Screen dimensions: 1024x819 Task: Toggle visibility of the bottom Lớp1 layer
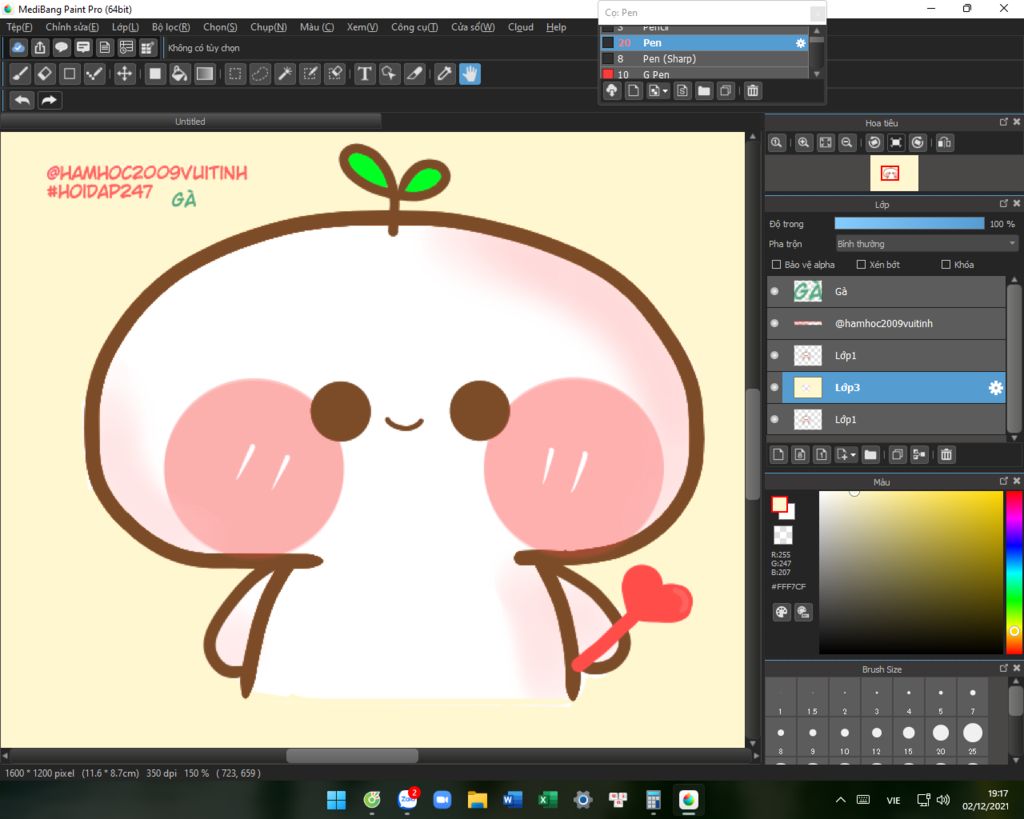point(775,419)
